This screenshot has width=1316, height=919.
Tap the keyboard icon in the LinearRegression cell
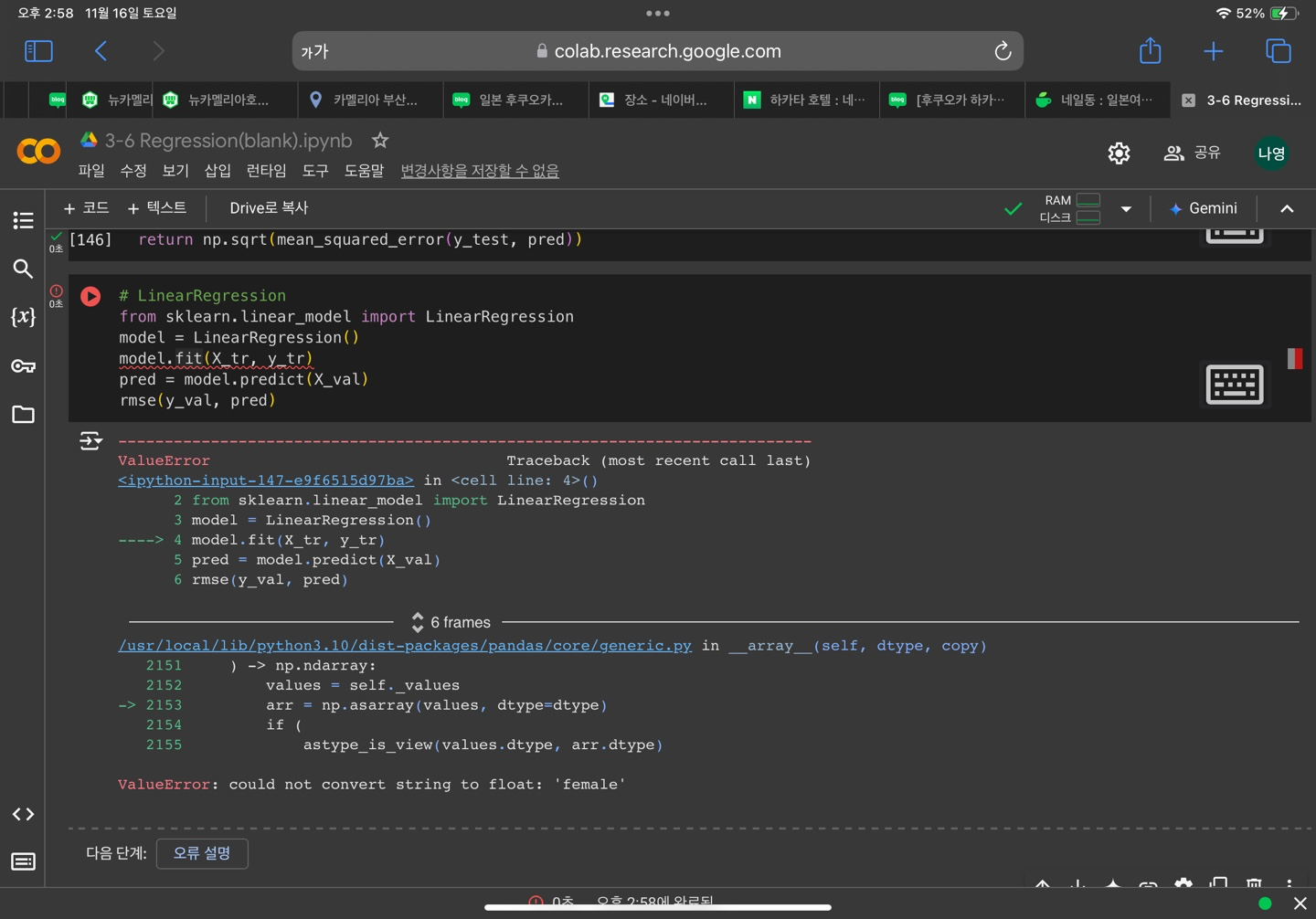(1235, 385)
